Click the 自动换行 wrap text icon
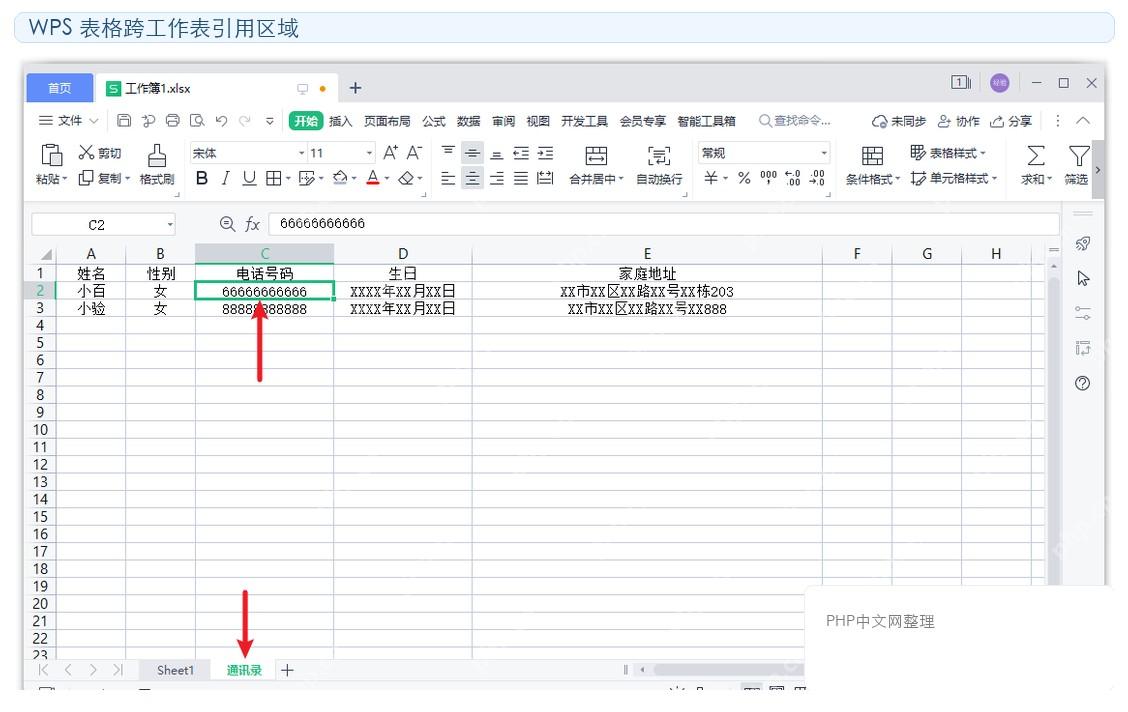This screenshot has height=712, width=1128. tap(659, 155)
